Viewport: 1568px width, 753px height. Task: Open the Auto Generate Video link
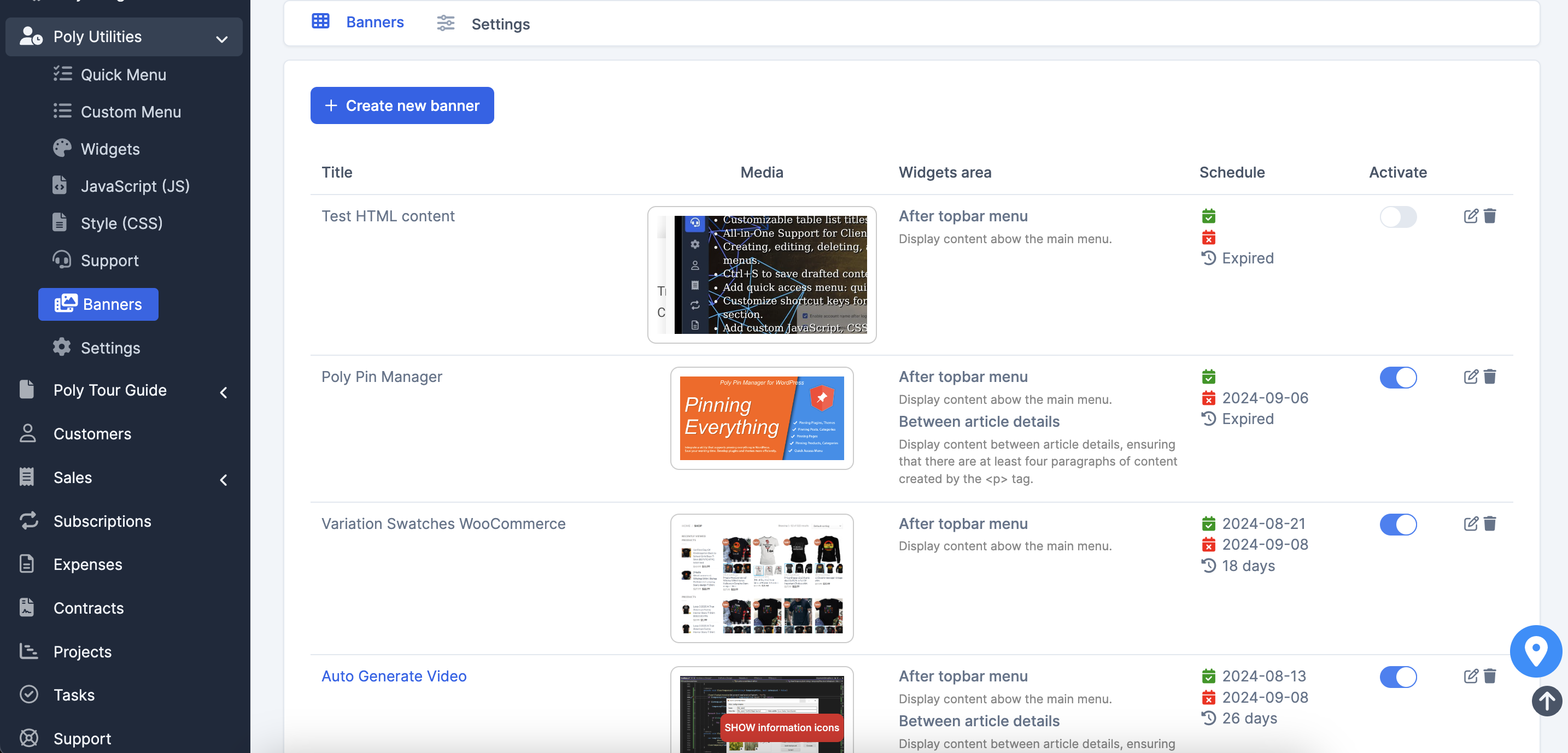click(393, 676)
